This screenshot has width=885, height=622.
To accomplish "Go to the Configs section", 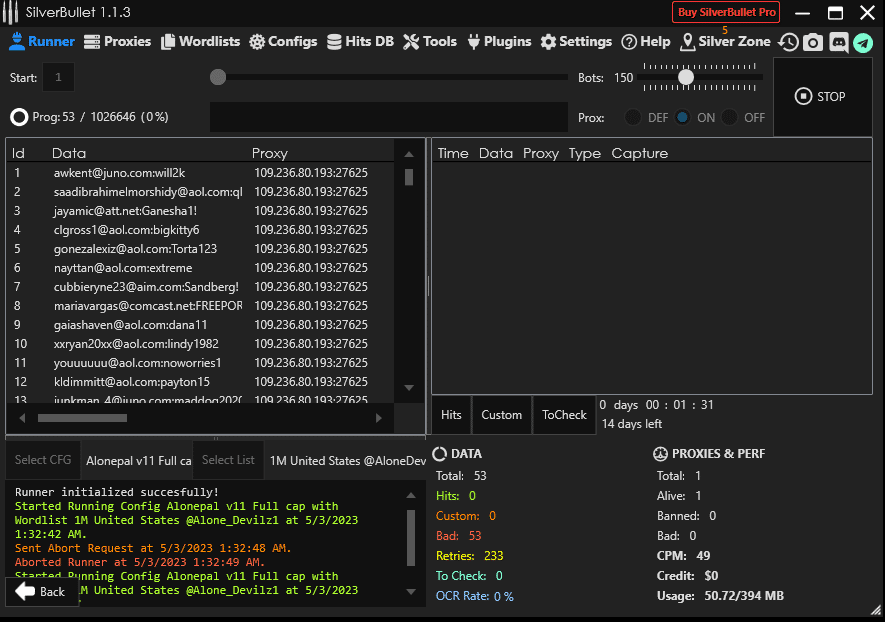I will (x=283, y=42).
